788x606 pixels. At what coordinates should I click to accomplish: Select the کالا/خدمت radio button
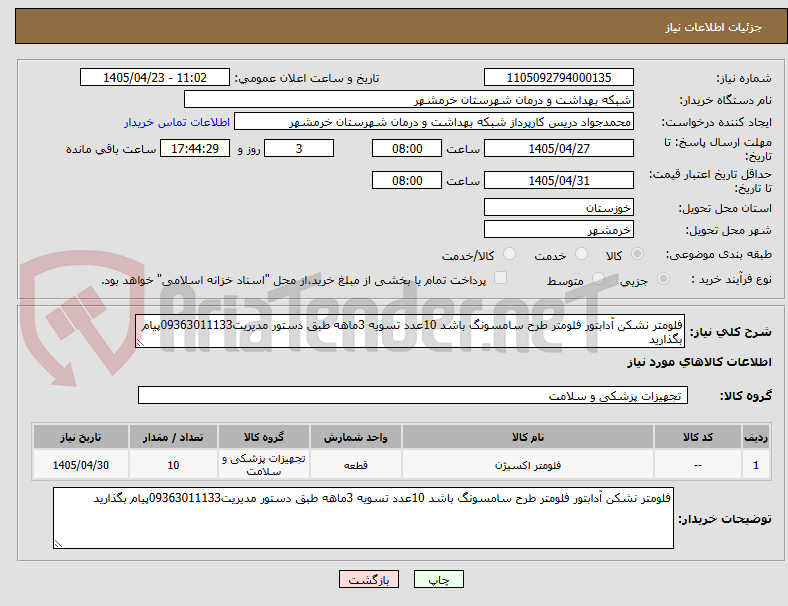pos(510,254)
